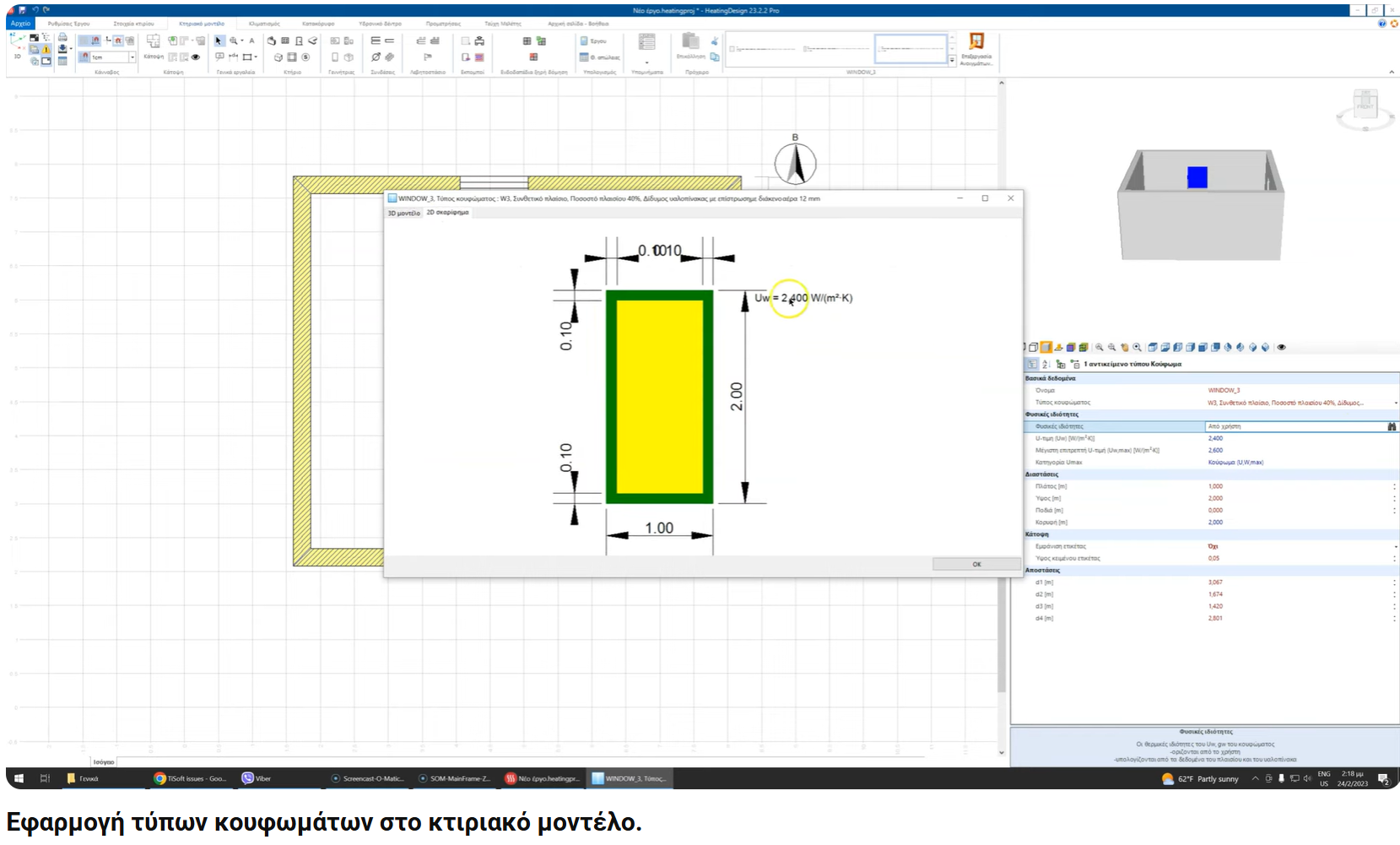Toggle the highlighted shaded-view cube icon
Viewport: 1400px width, 845px height.
1046,347
